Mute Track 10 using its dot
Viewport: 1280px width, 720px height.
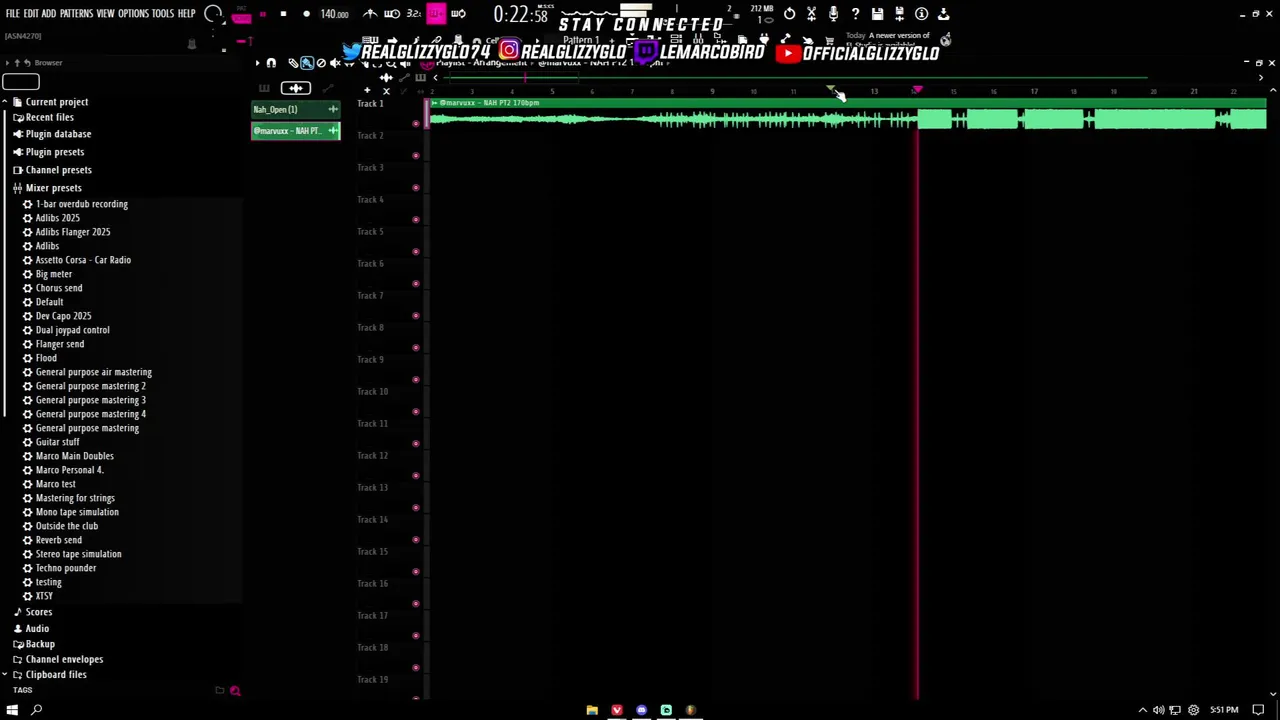coord(416,411)
